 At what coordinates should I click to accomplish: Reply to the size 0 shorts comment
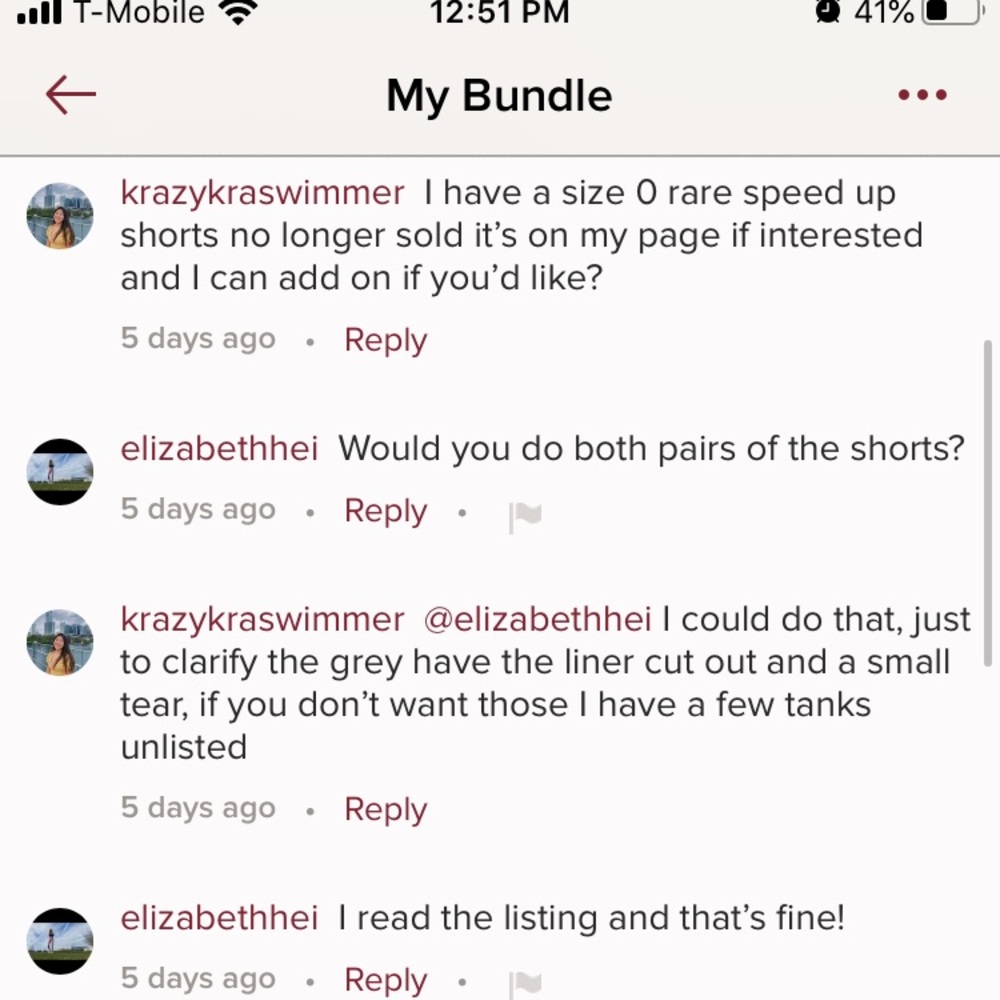(384, 340)
